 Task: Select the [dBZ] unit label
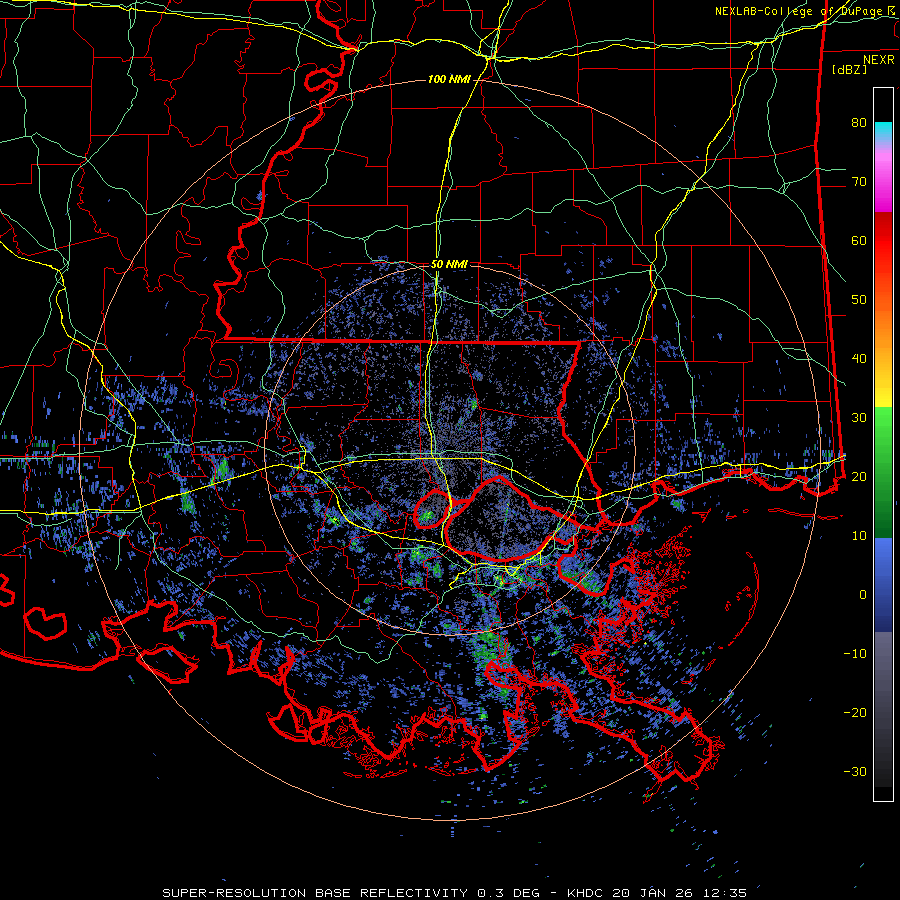(849, 69)
